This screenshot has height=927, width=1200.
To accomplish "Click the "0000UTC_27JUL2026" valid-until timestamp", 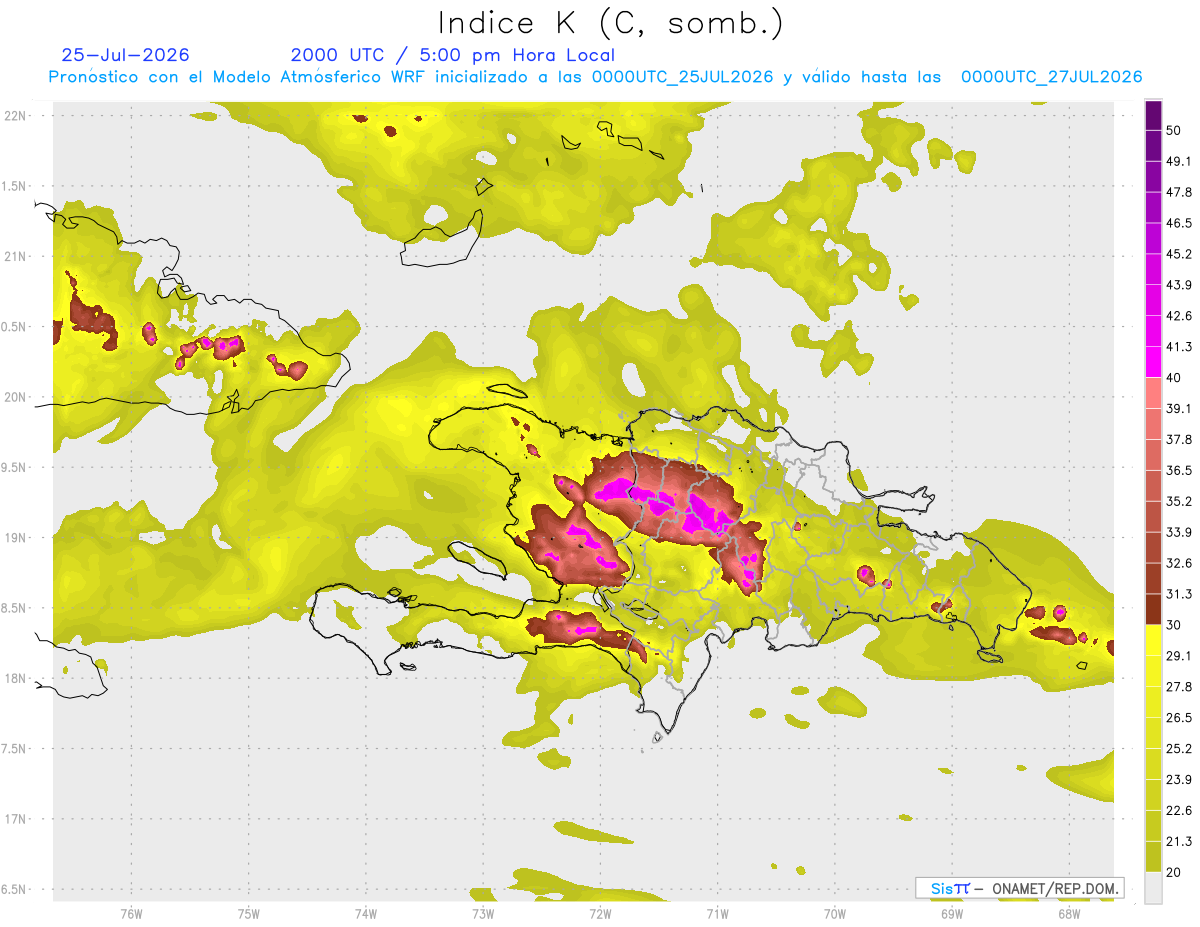I will pos(1051,77).
